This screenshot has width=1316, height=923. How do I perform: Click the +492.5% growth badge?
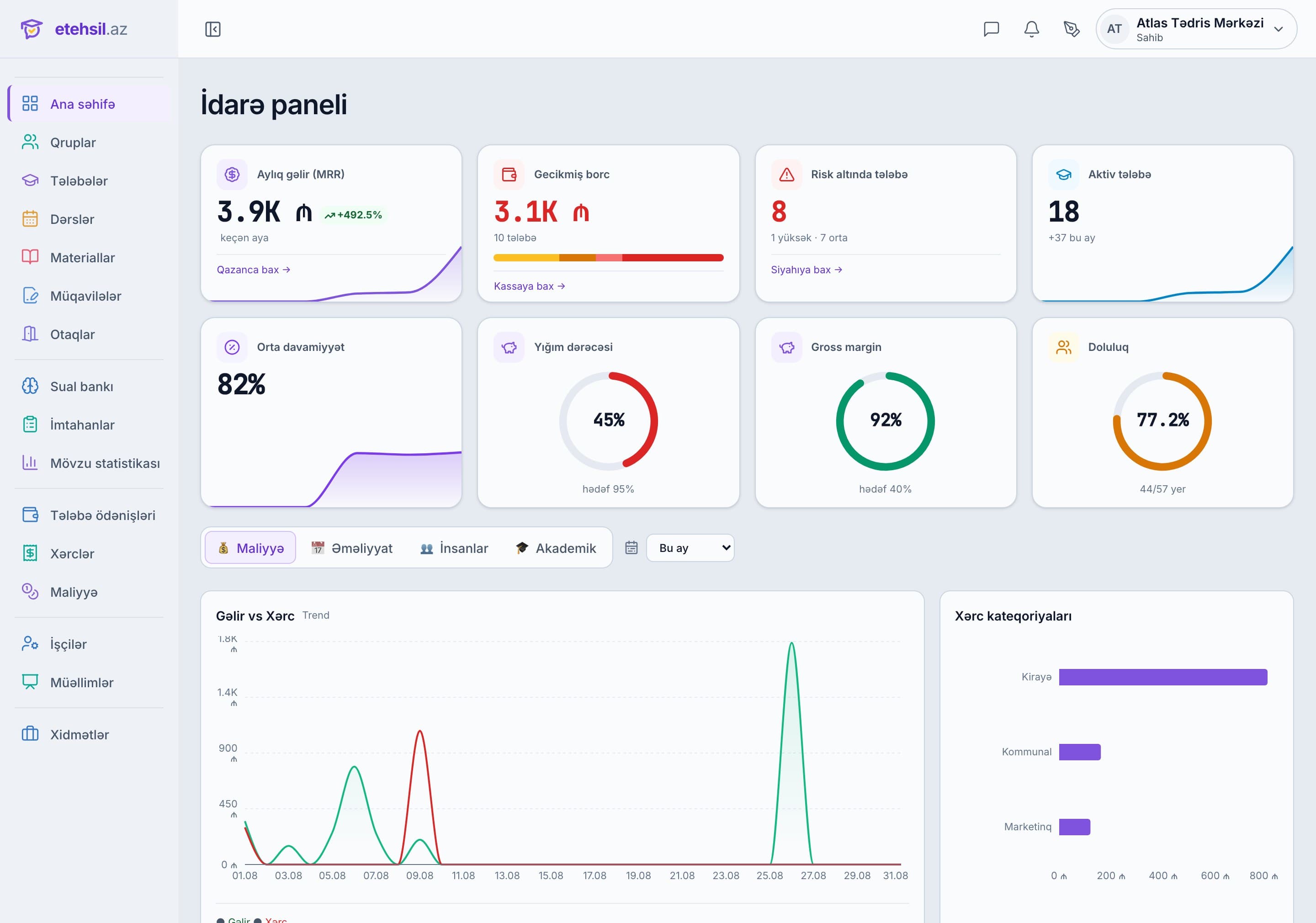click(353, 215)
